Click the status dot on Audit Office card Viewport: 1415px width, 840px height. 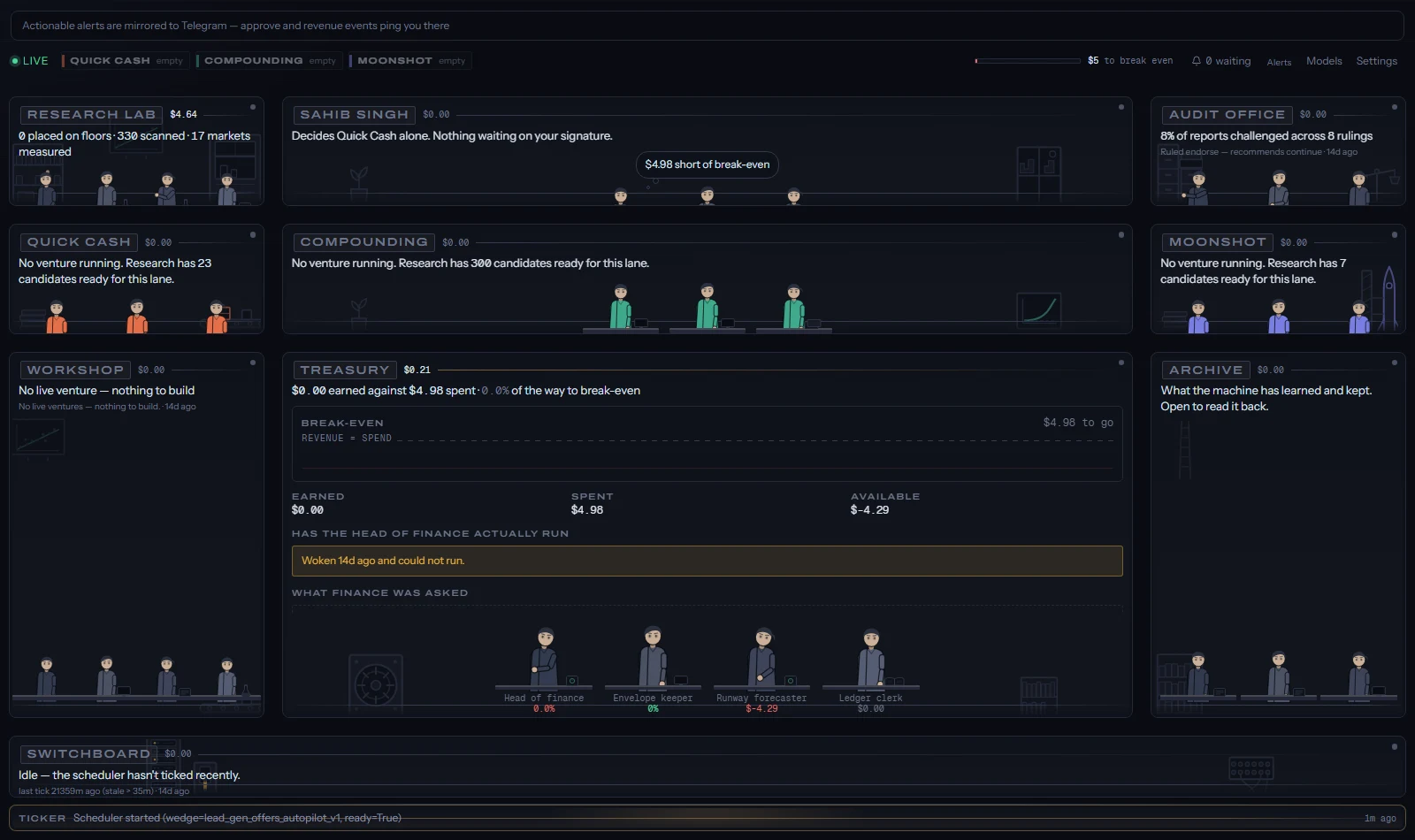1395,107
